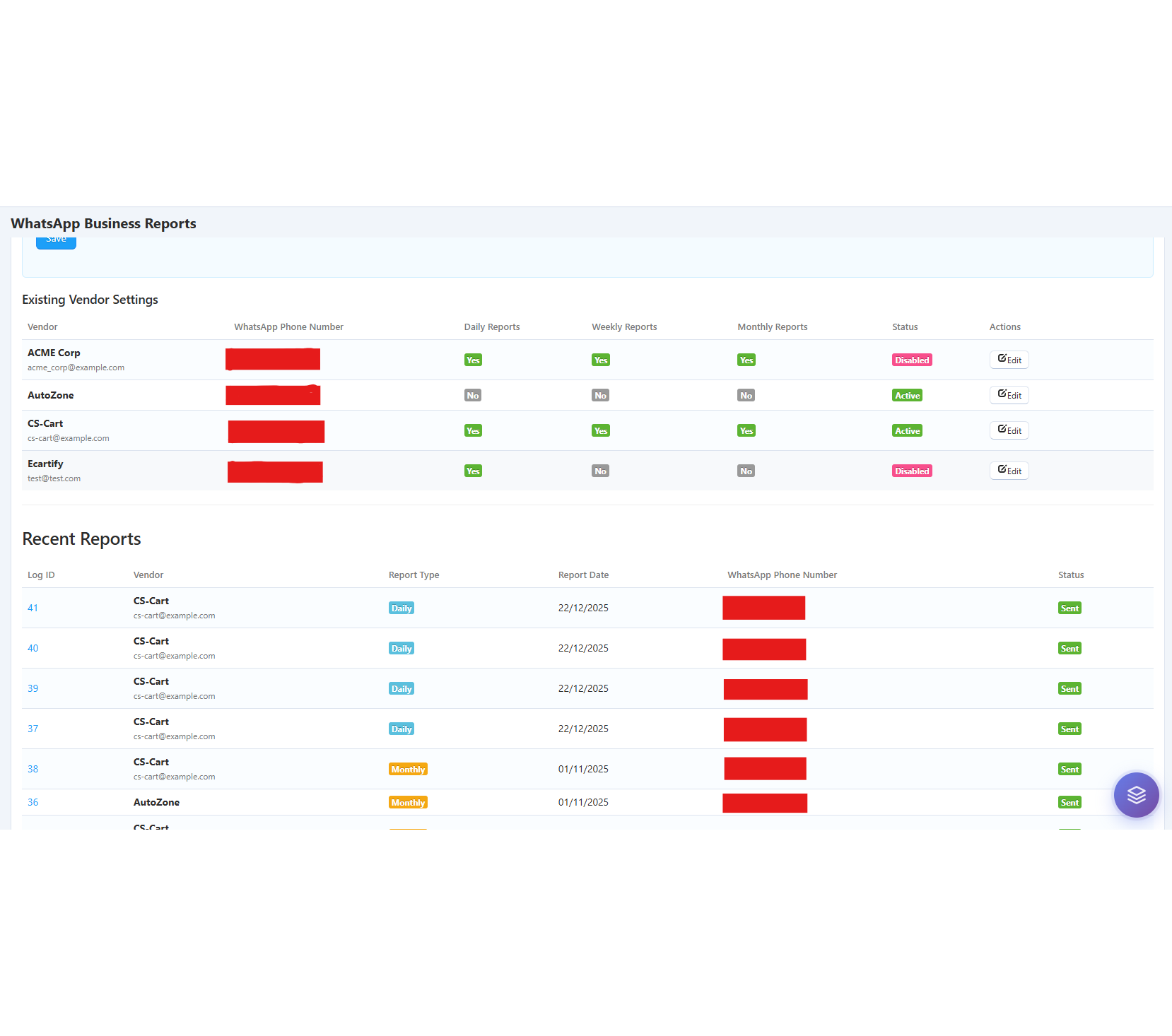
Task: Open report log ID 36
Action: coord(33,802)
